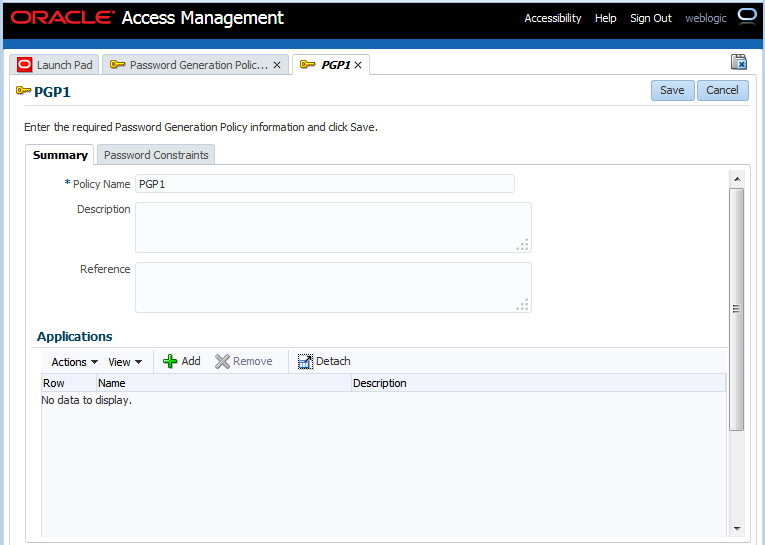Click the resize grip of Reference box

[x=523, y=305]
